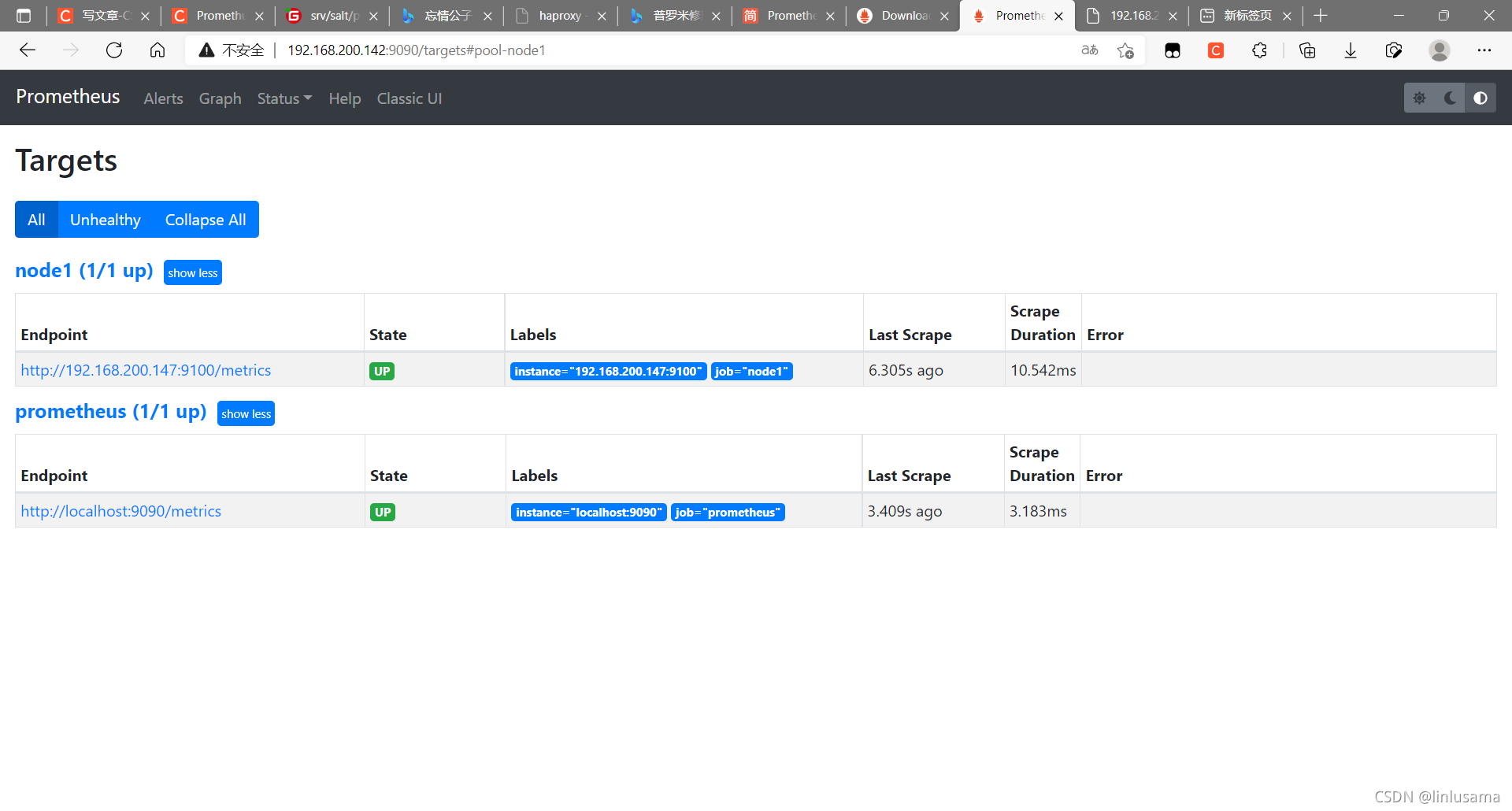Switch to the haproxy browser tab
Image resolution: width=1512 pixels, height=811 pixels.
pyautogui.click(x=560, y=16)
